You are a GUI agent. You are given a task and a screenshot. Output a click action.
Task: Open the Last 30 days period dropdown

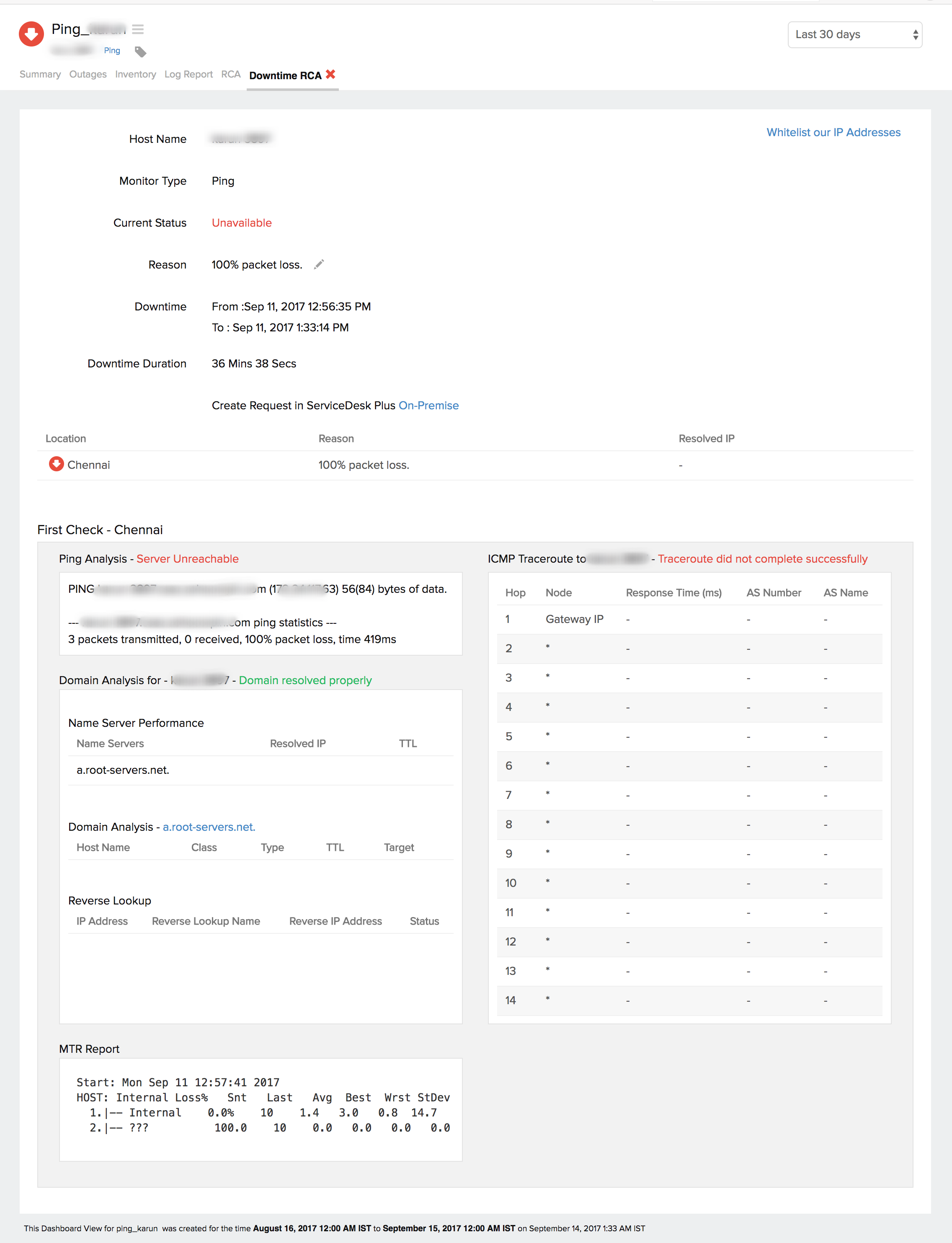click(x=854, y=35)
